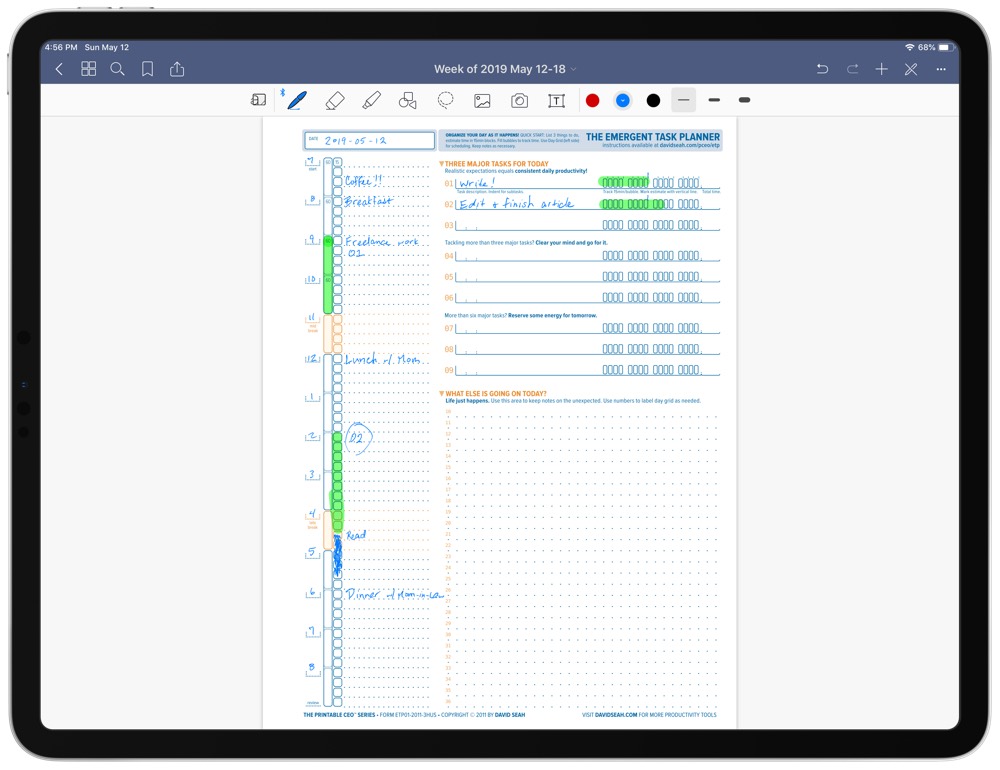Tap the circled '02' annotation
Image resolution: width=1000 pixels, height=770 pixels.
tap(358, 438)
